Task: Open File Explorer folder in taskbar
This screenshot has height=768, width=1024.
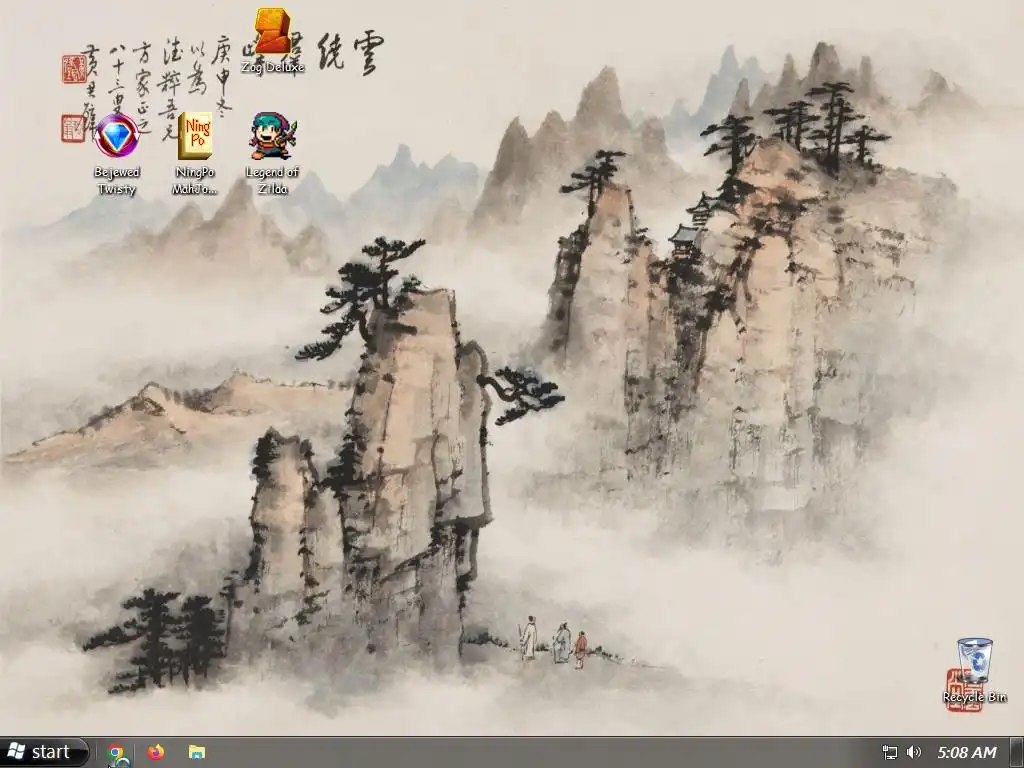Action: coord(197,752)
